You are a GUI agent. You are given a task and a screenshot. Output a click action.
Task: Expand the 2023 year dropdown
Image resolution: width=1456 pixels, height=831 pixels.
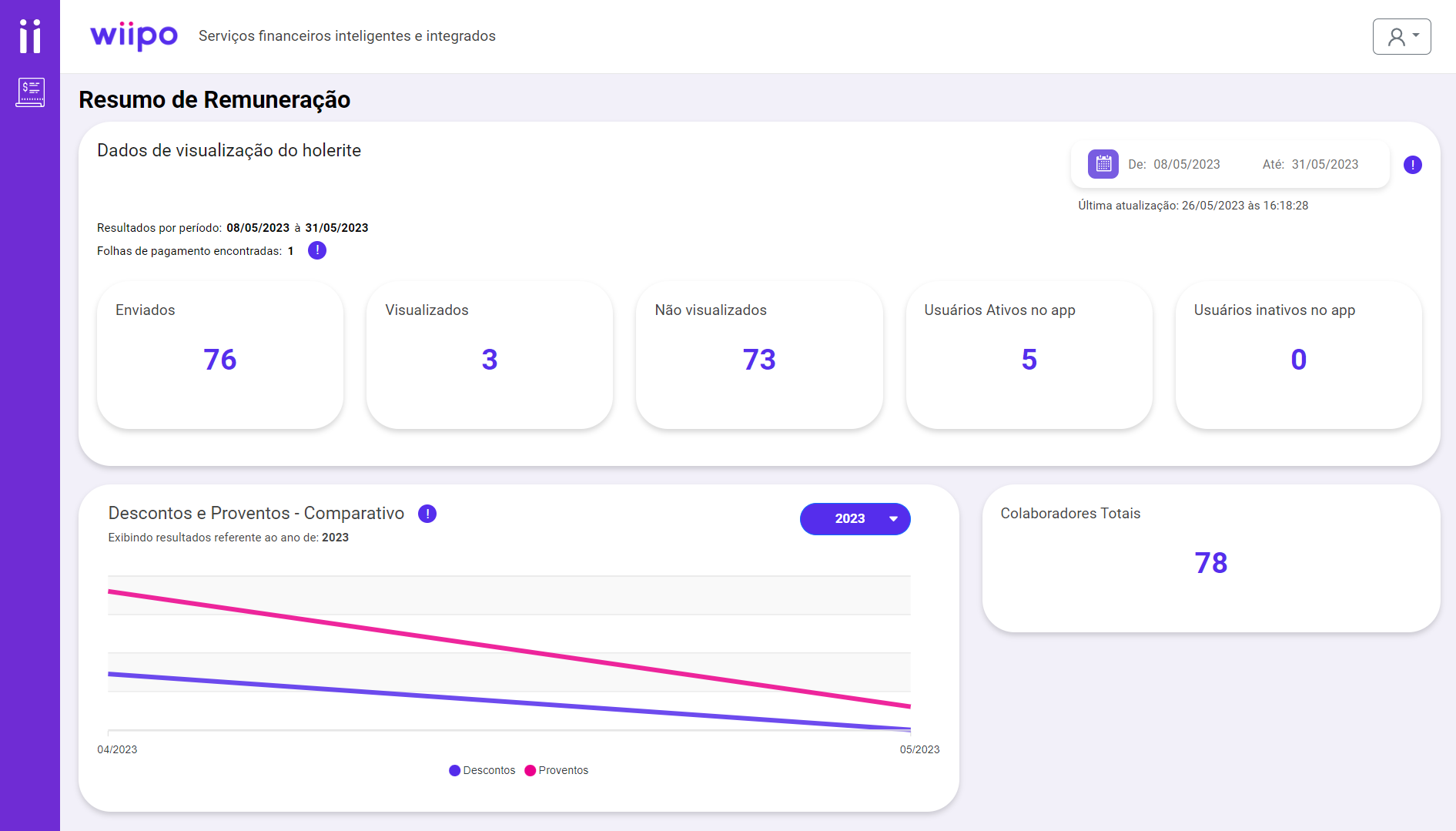tap(855, 519)
